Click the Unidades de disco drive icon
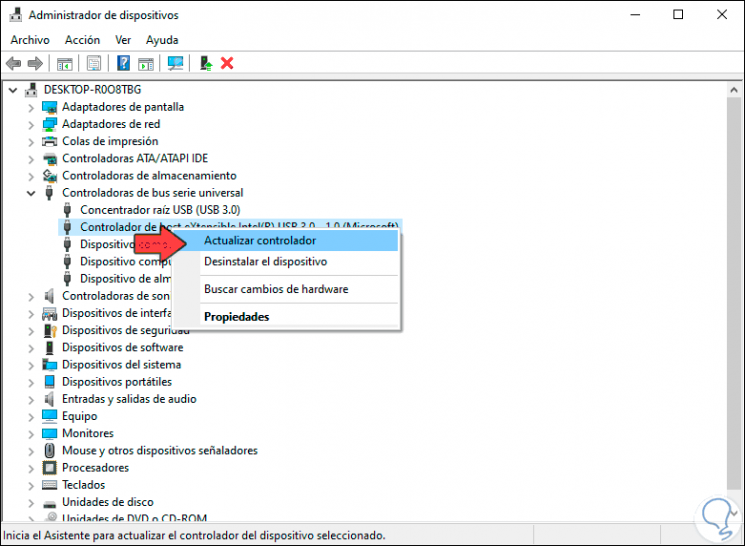This screenshot has height=546, width=745. 49,503
